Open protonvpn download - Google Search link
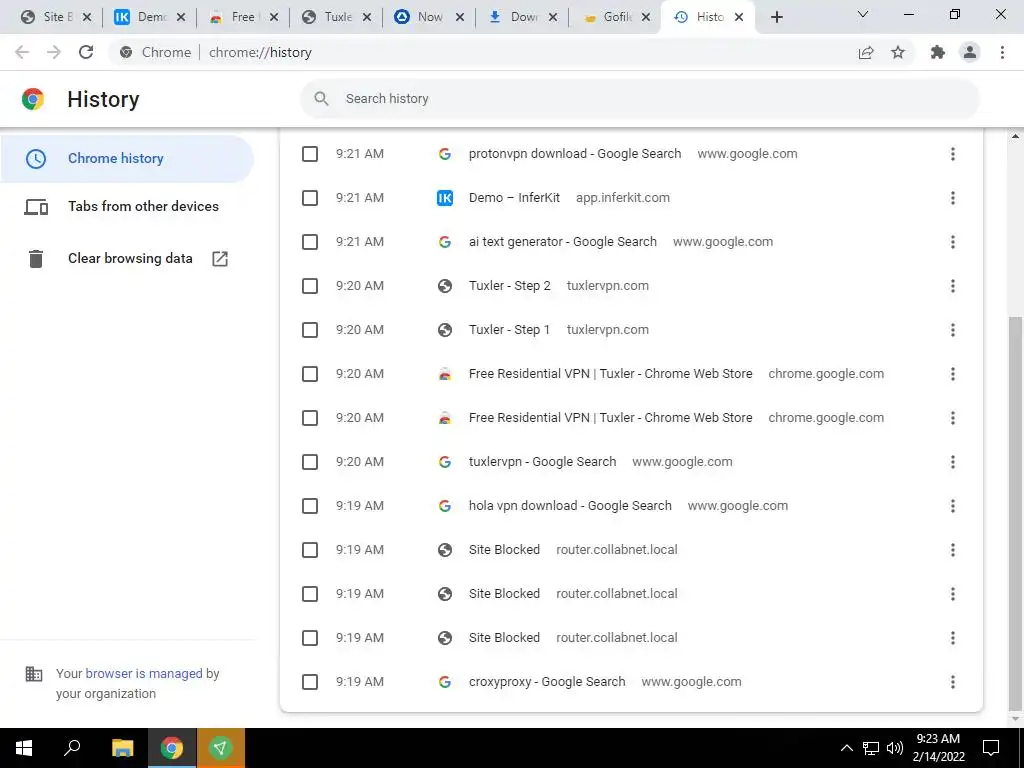The width and height of the screenshot is (1024, 768). 575,153
